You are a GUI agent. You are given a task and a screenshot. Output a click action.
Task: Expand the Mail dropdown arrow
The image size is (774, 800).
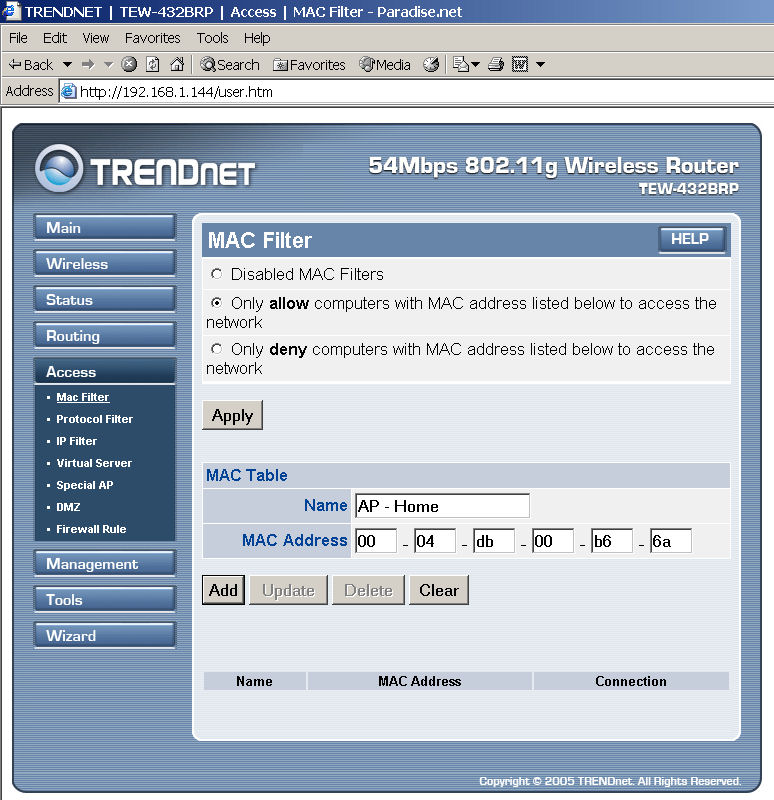click(x=476, y=65)
